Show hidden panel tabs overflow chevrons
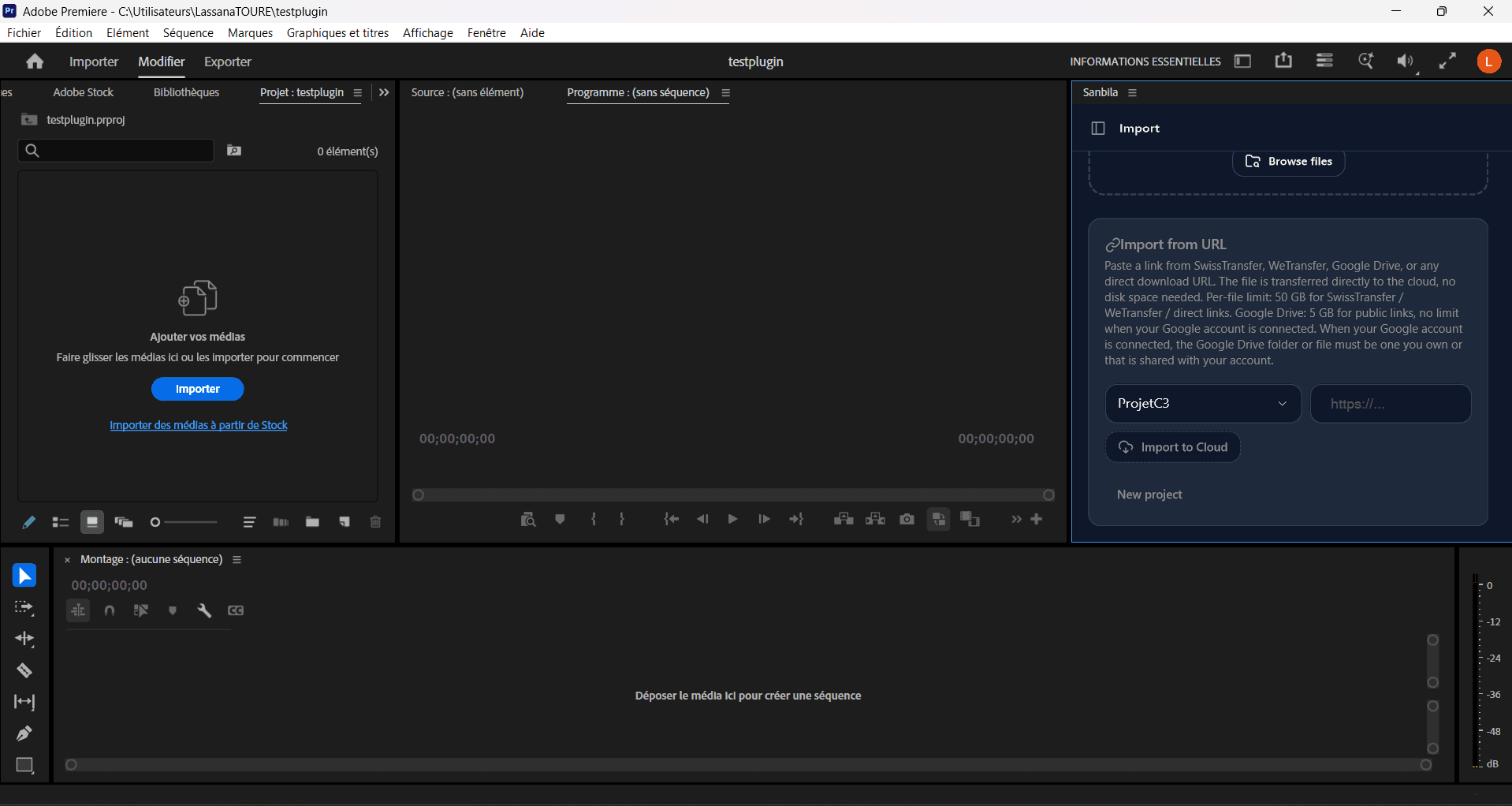 pyautogui.click(x=384, y=92)
